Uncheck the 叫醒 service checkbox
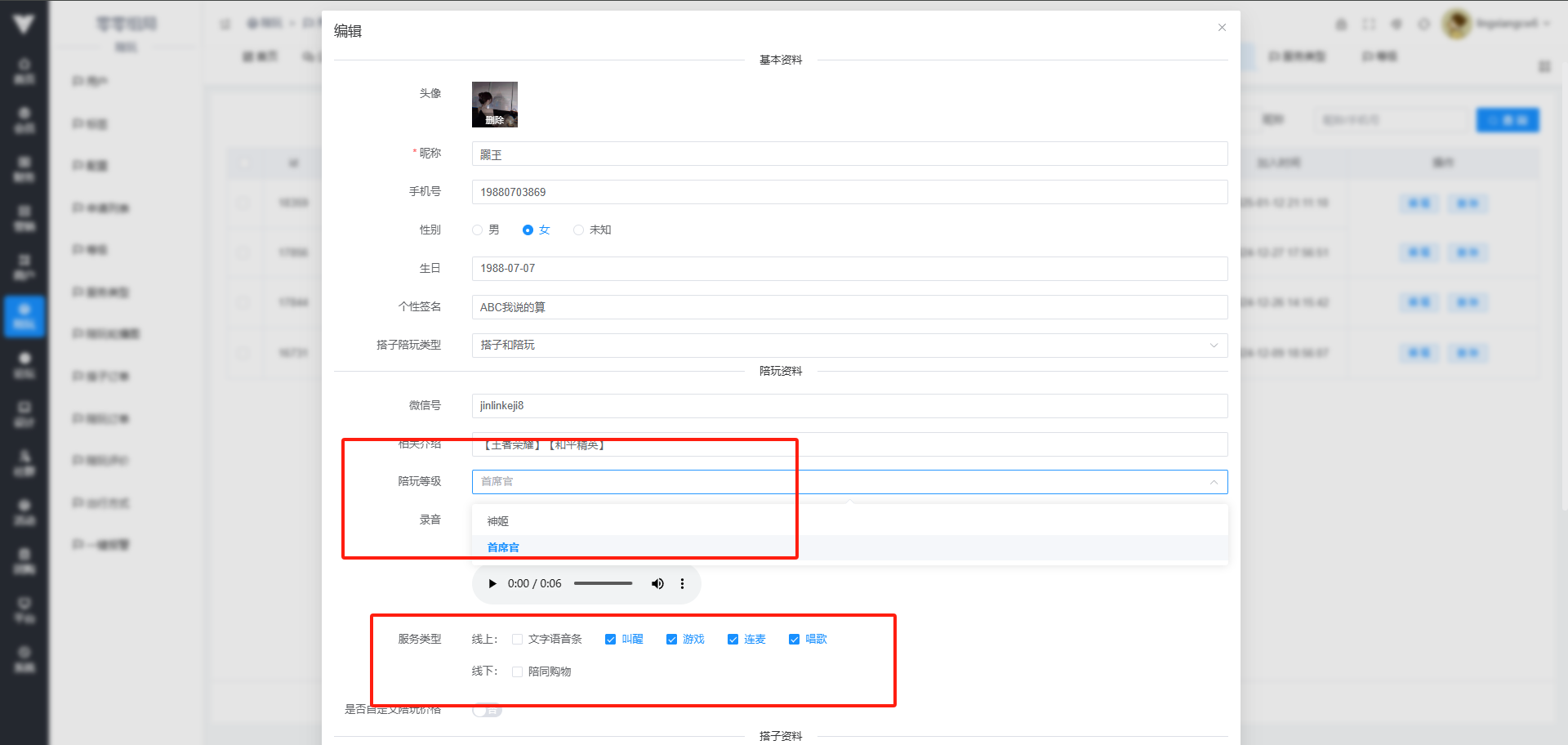The height and width of the screenshot is (745, 1568). click(610, 640)
